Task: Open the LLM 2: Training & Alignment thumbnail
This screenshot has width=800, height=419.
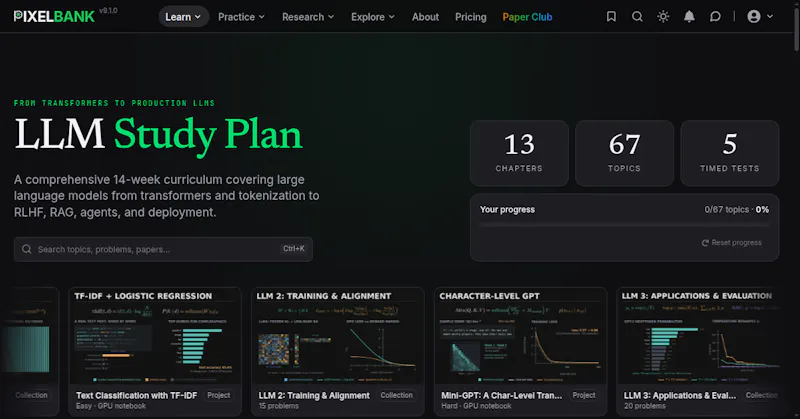Action: [x=338, y=336]
